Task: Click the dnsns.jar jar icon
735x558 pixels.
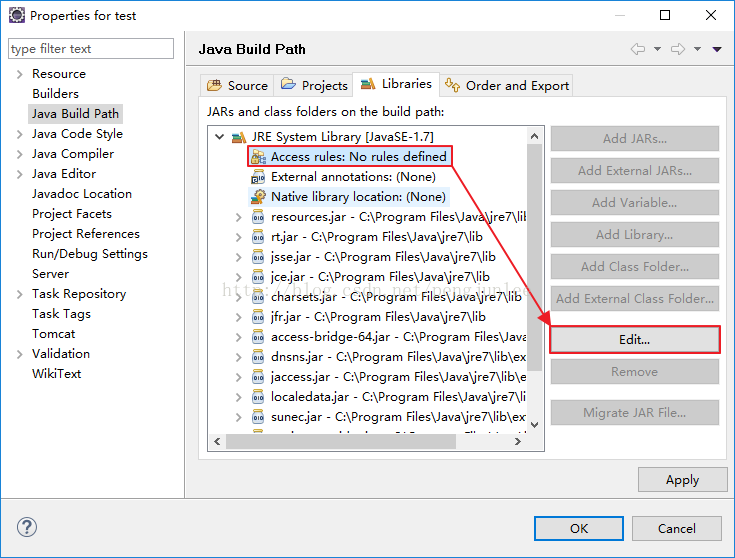Action: tap(258, 357)
